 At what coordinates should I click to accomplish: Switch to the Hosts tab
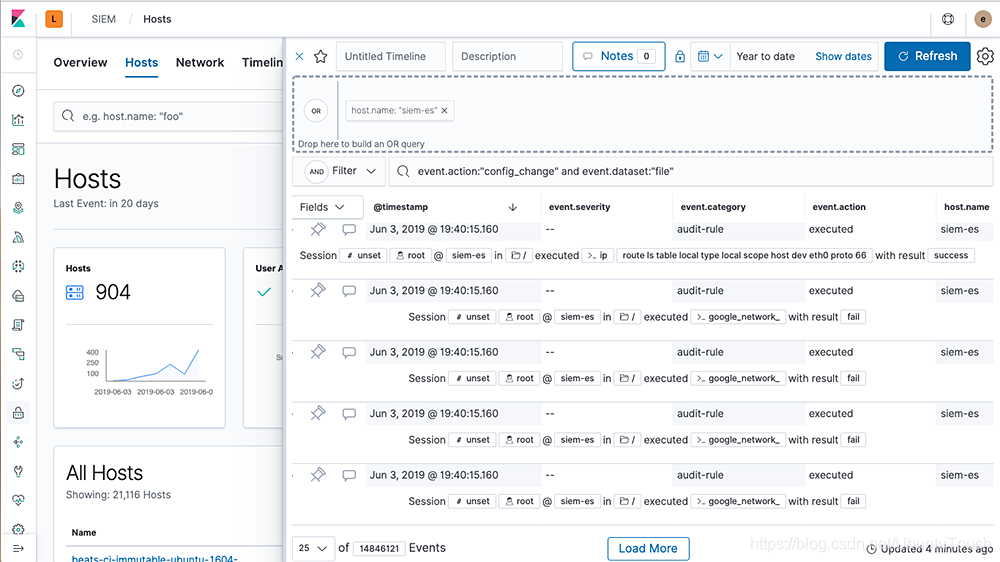(x=142, y=63)
